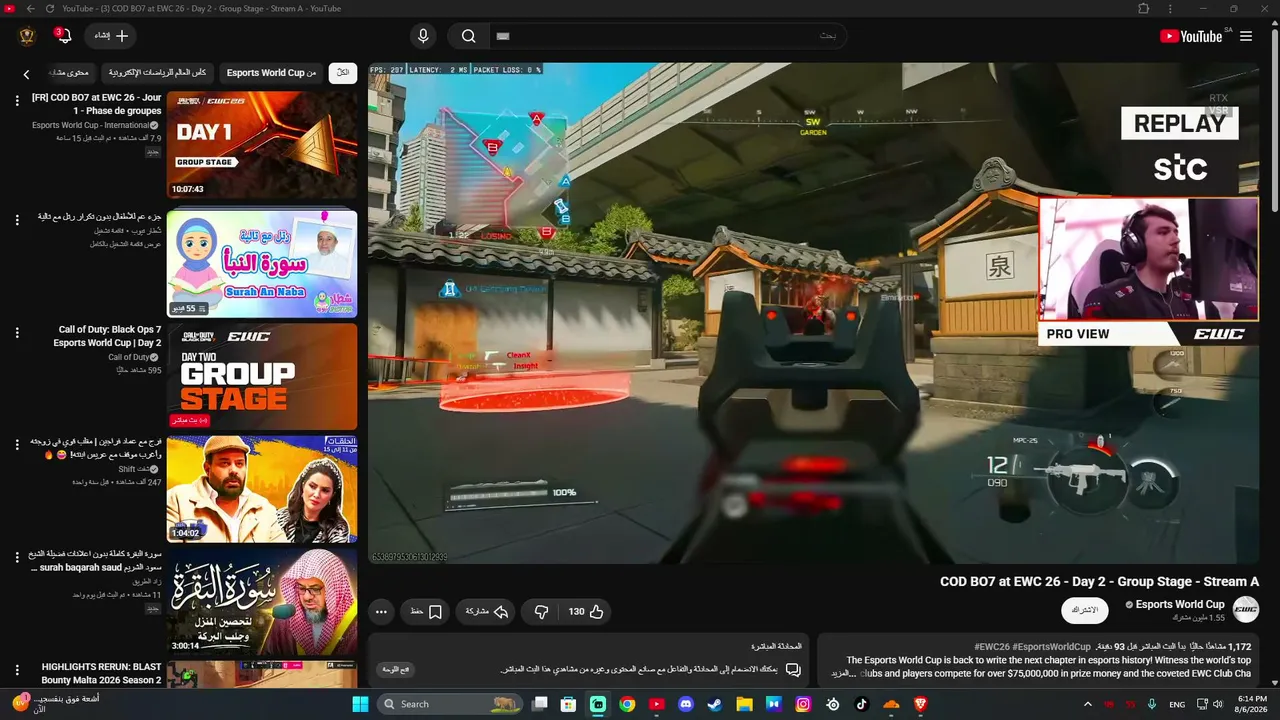This screenshot has height=720, width=1280.
Task: Like the video with thumbs-up (130)
Action: click(585, 611)
